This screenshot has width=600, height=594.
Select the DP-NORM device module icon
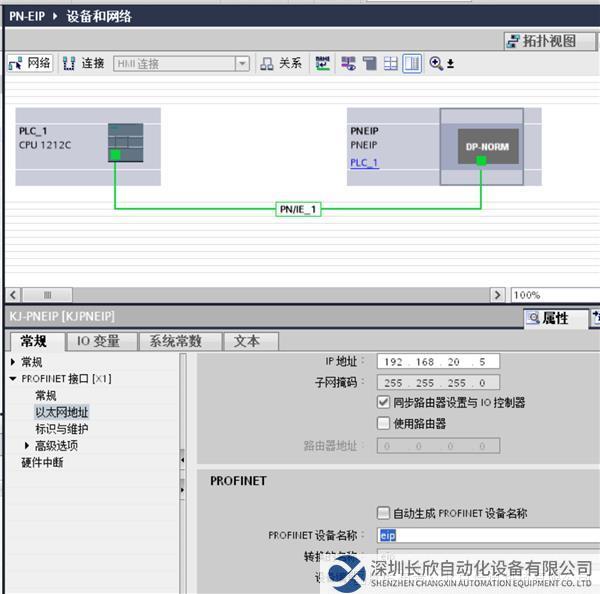(481, 146)
